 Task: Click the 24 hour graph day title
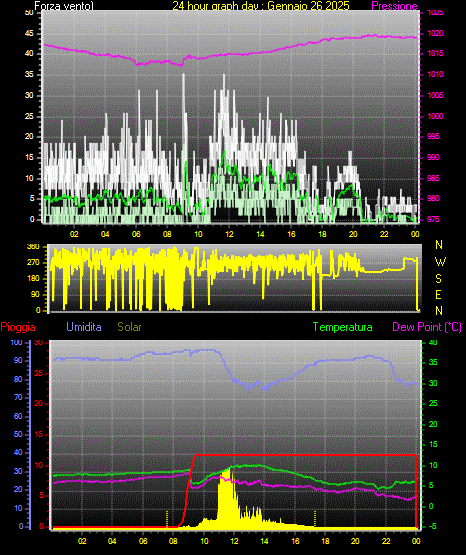click(261, 5)
